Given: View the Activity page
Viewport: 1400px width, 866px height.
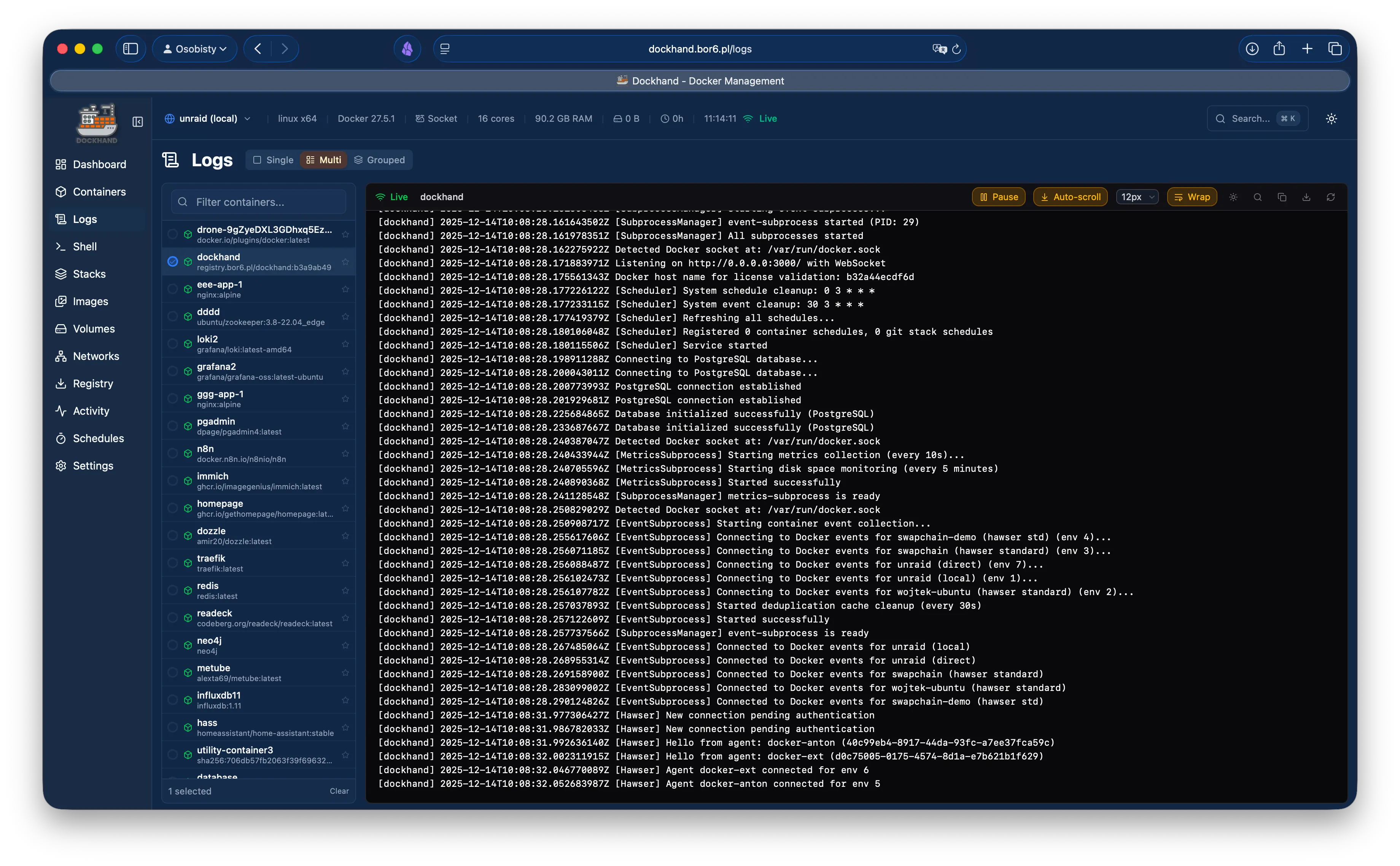Looking at the screenshot, I should [91, 411].
